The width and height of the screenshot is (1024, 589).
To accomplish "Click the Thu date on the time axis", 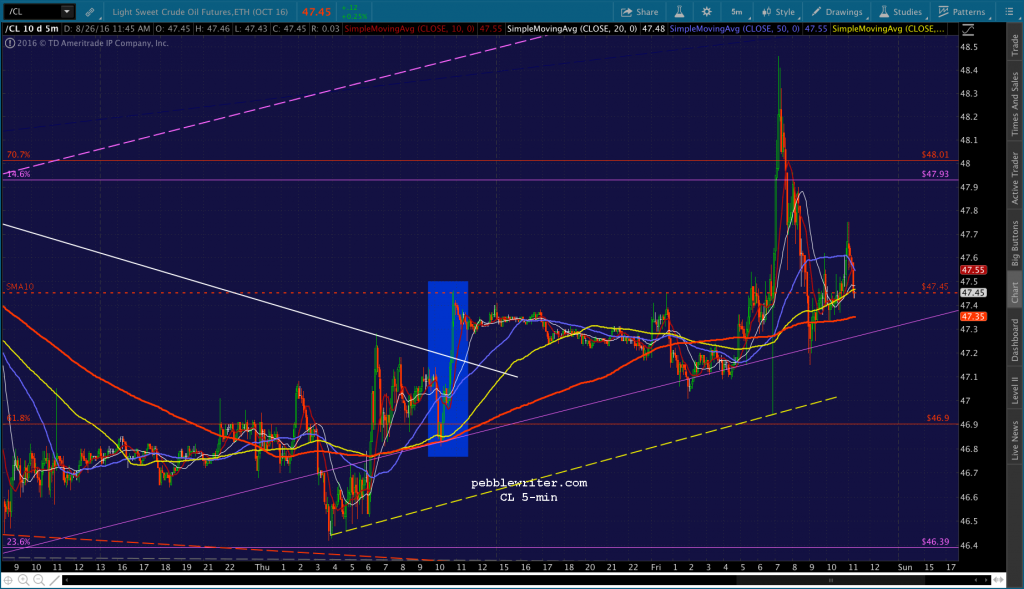I will [262, 567].
